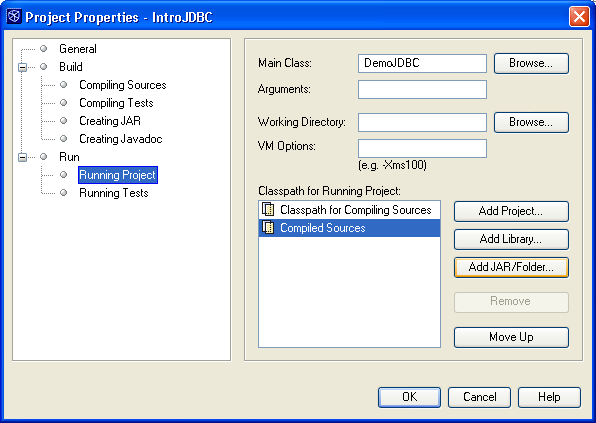Confirm changes with the OK button
The image size is (596, 423).
point(409,397)
